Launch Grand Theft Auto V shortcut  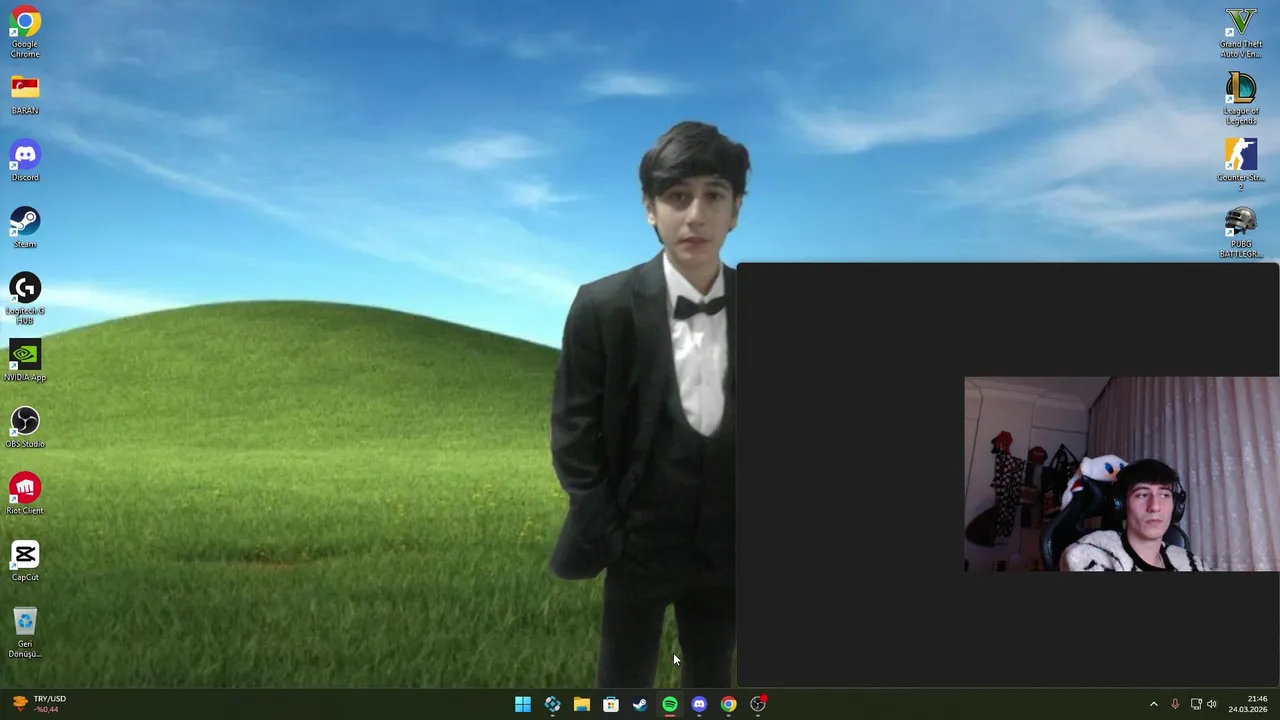tap(1241, 32)
